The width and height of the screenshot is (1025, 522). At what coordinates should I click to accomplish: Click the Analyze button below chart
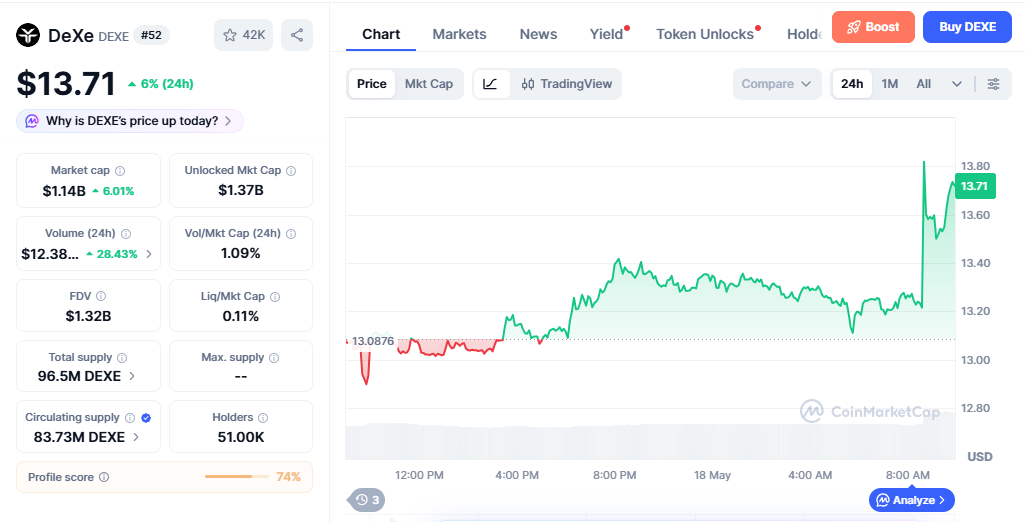pos(912,500)
